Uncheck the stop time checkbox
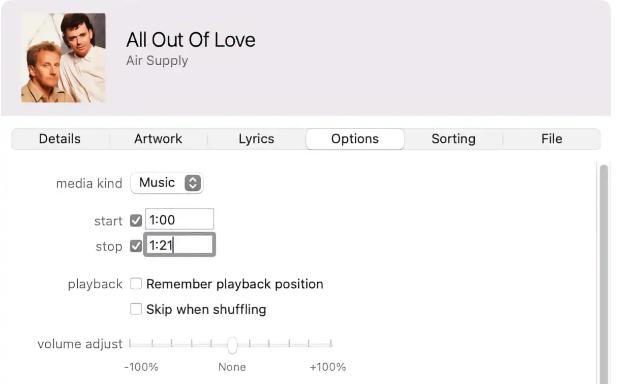 tap(136, 246)
